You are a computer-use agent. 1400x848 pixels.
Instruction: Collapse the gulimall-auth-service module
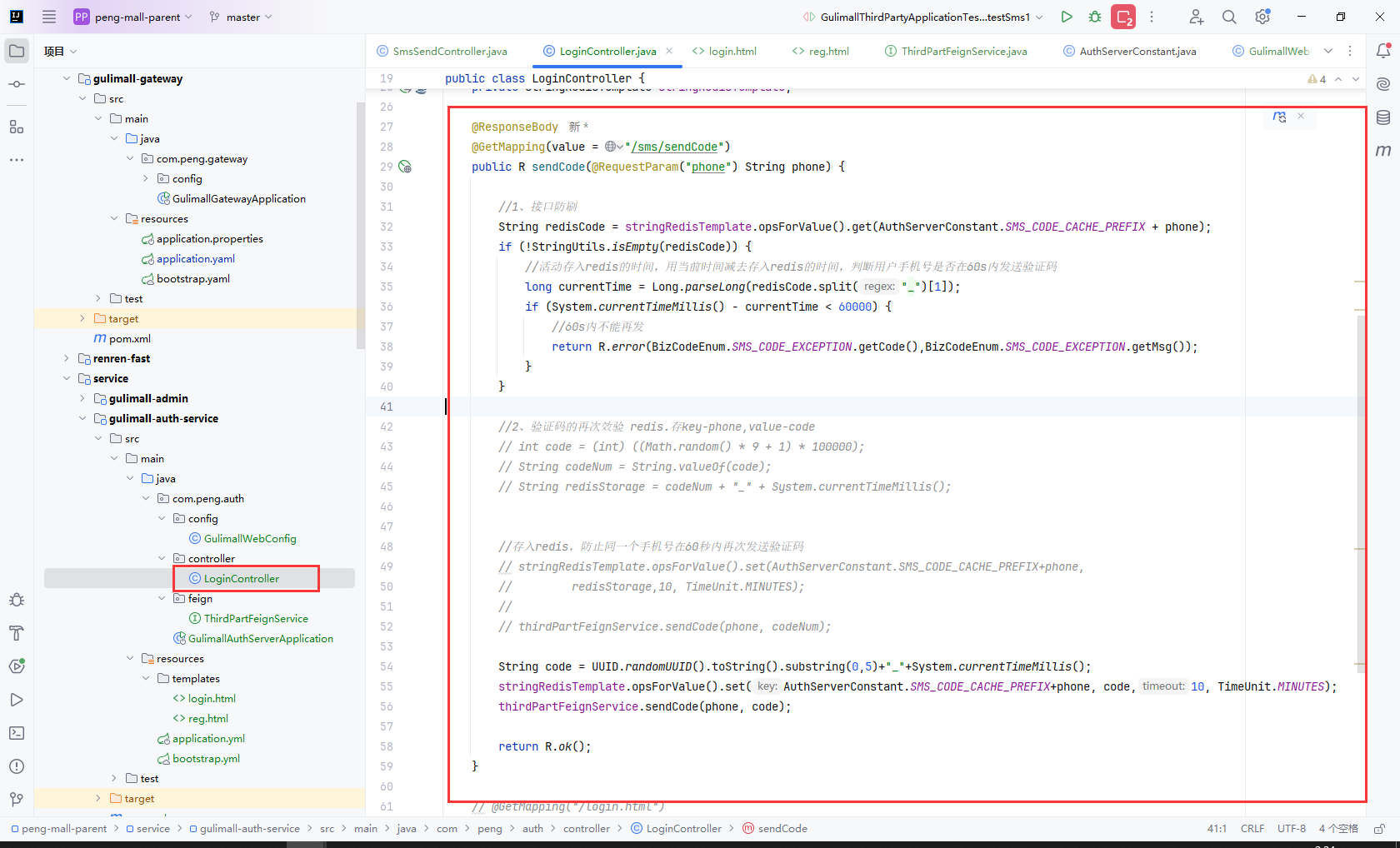click(82, 418)
